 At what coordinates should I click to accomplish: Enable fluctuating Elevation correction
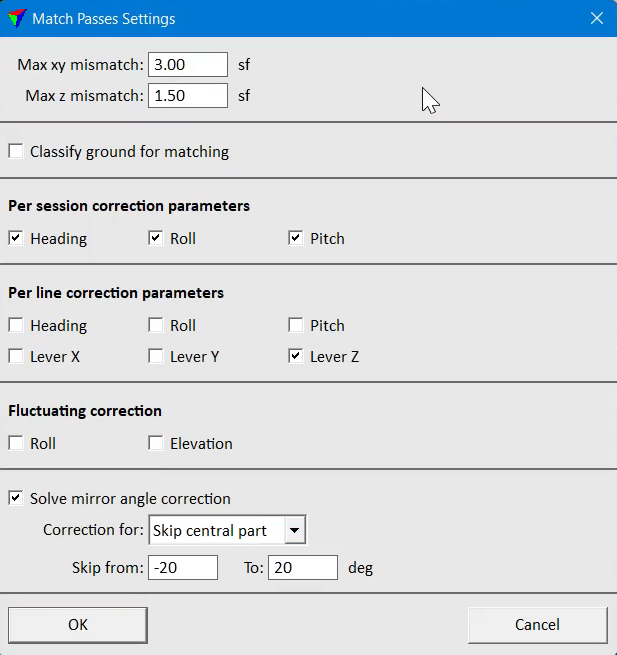[x=156, y=443]
